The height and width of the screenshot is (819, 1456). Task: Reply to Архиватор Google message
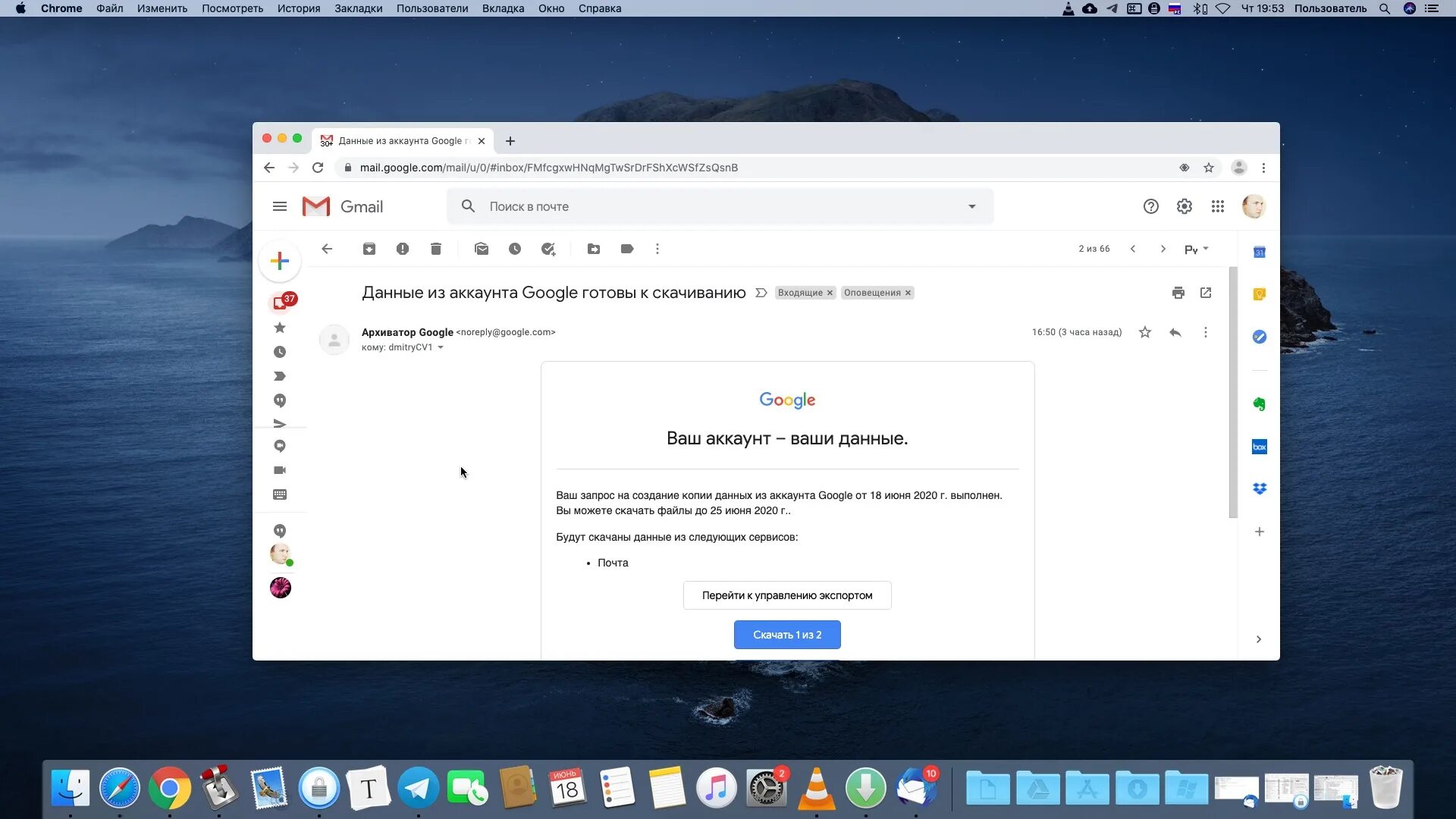click(1175, 332)
